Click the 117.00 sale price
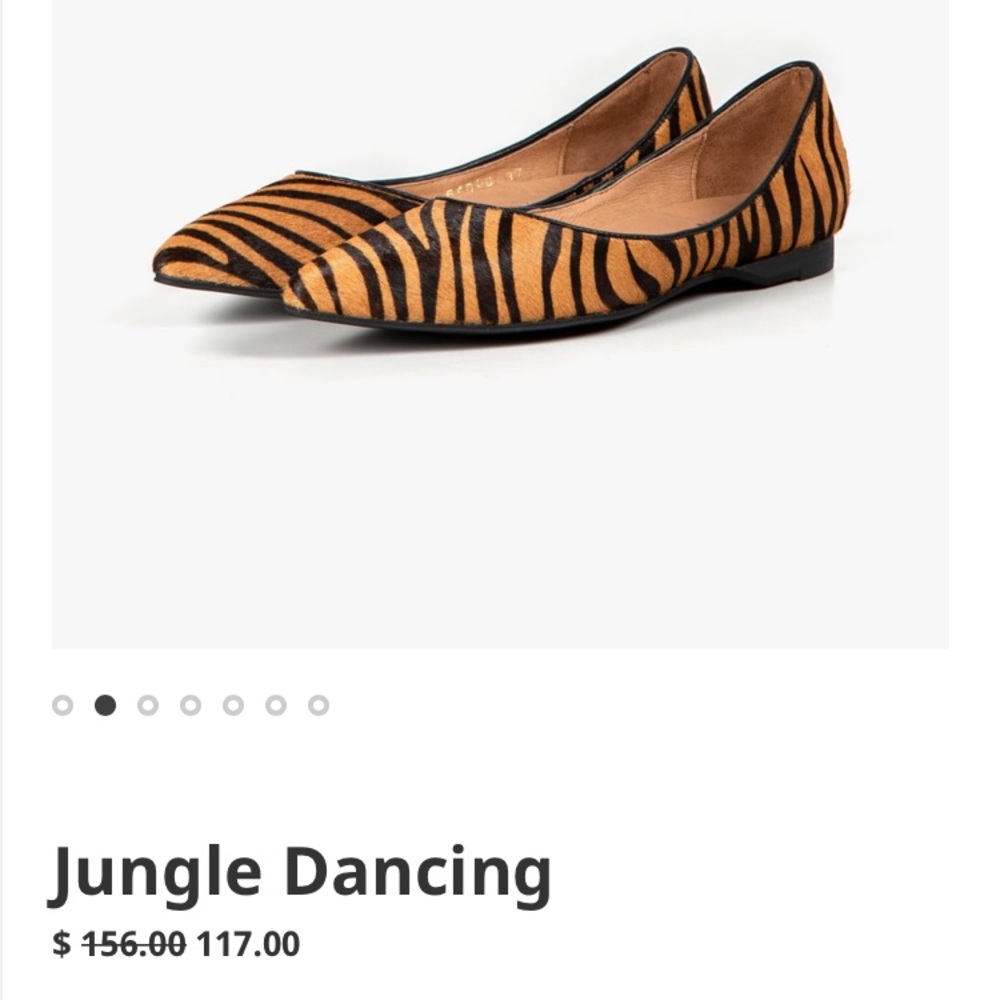1000x1000 pixels. point(248,943)
